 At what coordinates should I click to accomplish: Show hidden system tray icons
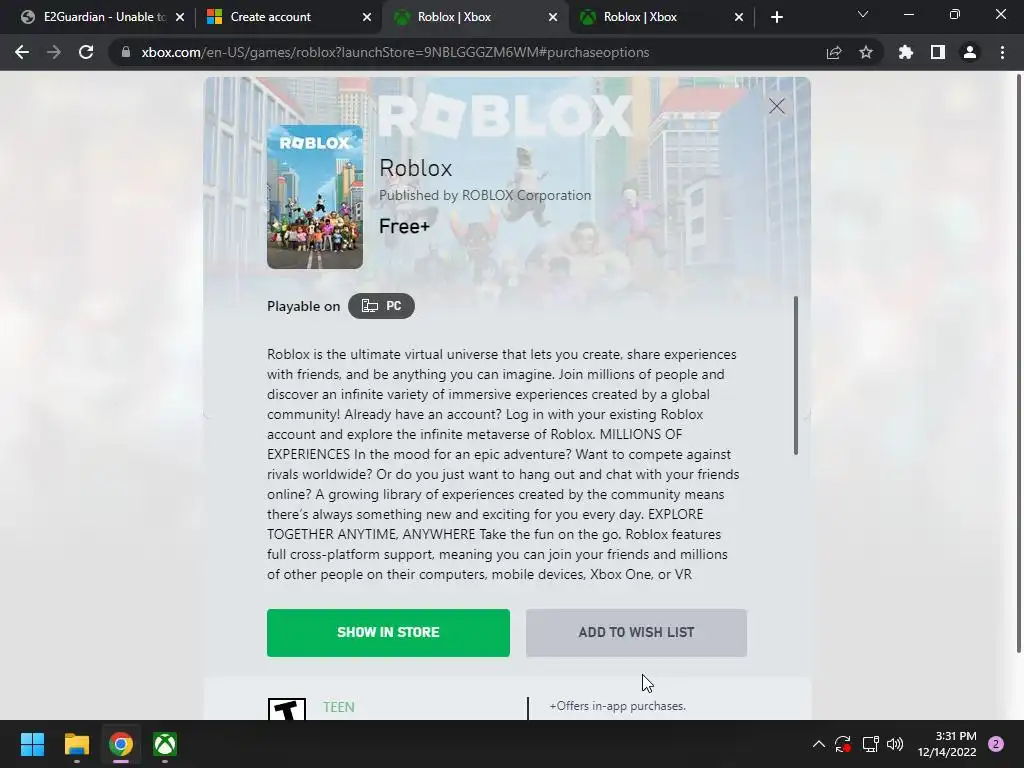click(x=818, y=744)
